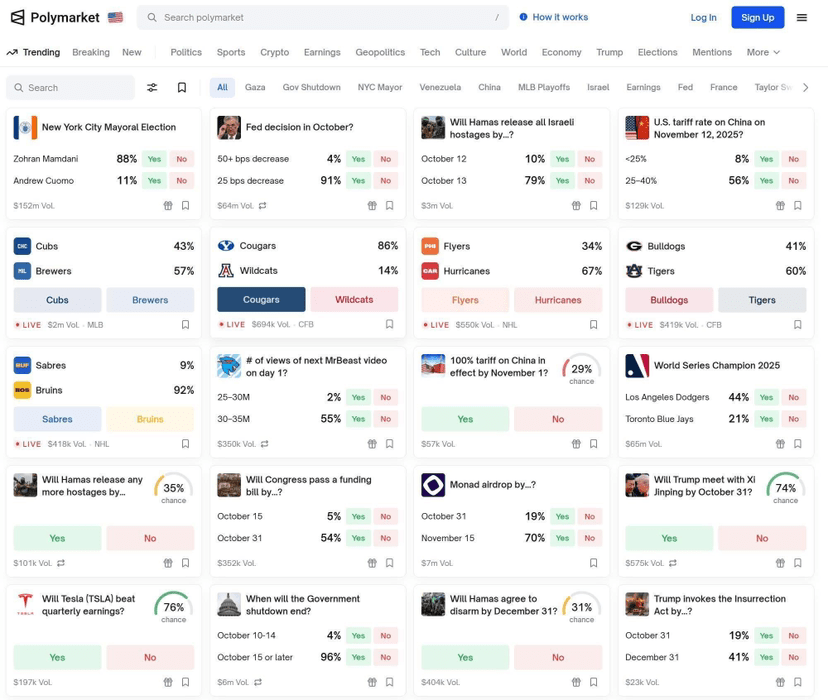Show bookmarked markets via bookmark filter icon
The width and height of the screenshot is (828, 700).
[182, 88]
